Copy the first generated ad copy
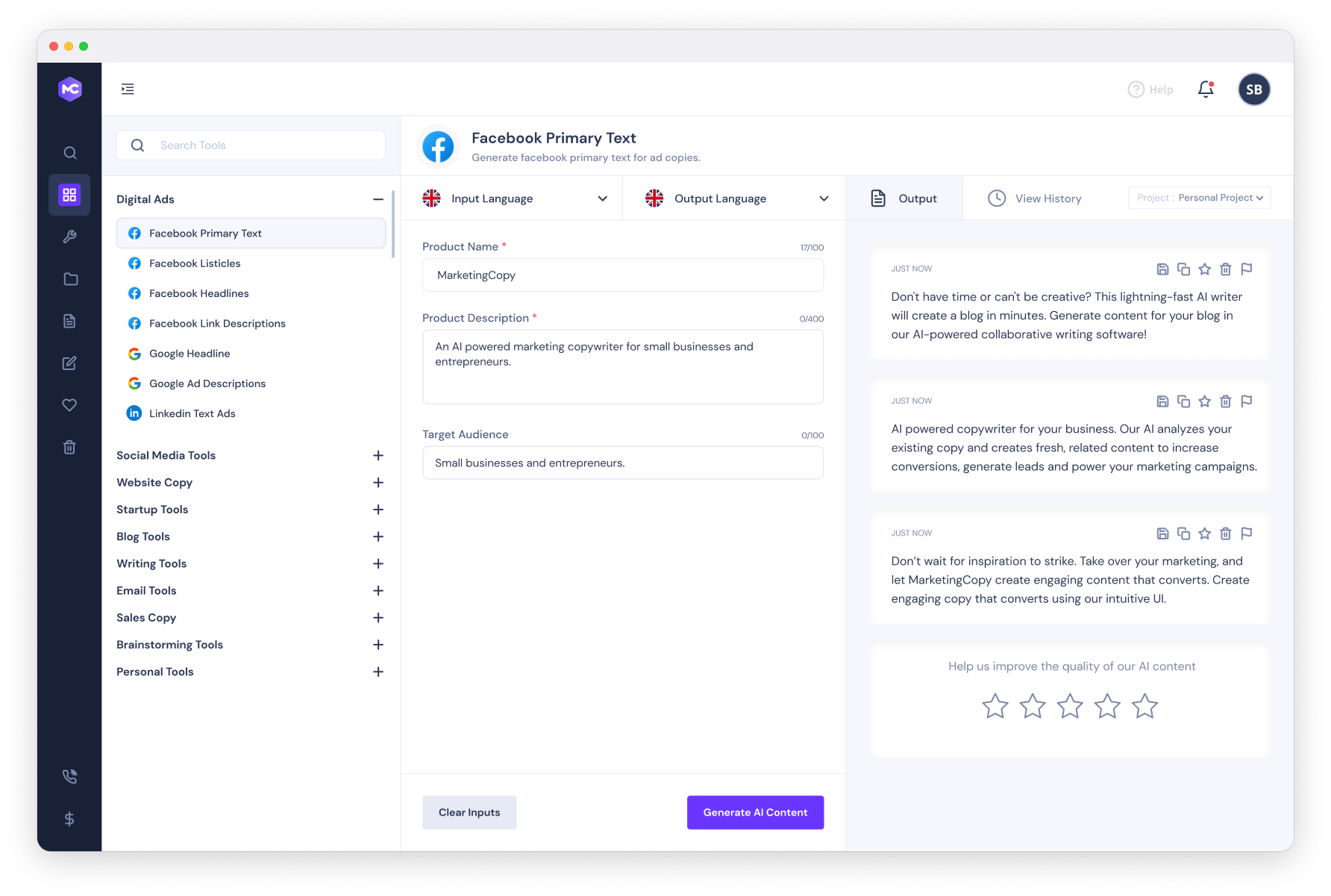Image resolution: width=1331 pixels, height=896 pixels. (1184, 269)
